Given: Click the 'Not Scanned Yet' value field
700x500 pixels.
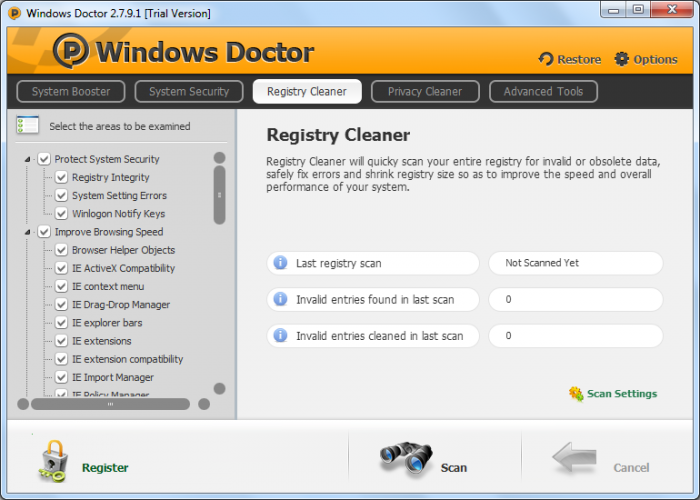Looking at the screenshot, I should point(576,263).
